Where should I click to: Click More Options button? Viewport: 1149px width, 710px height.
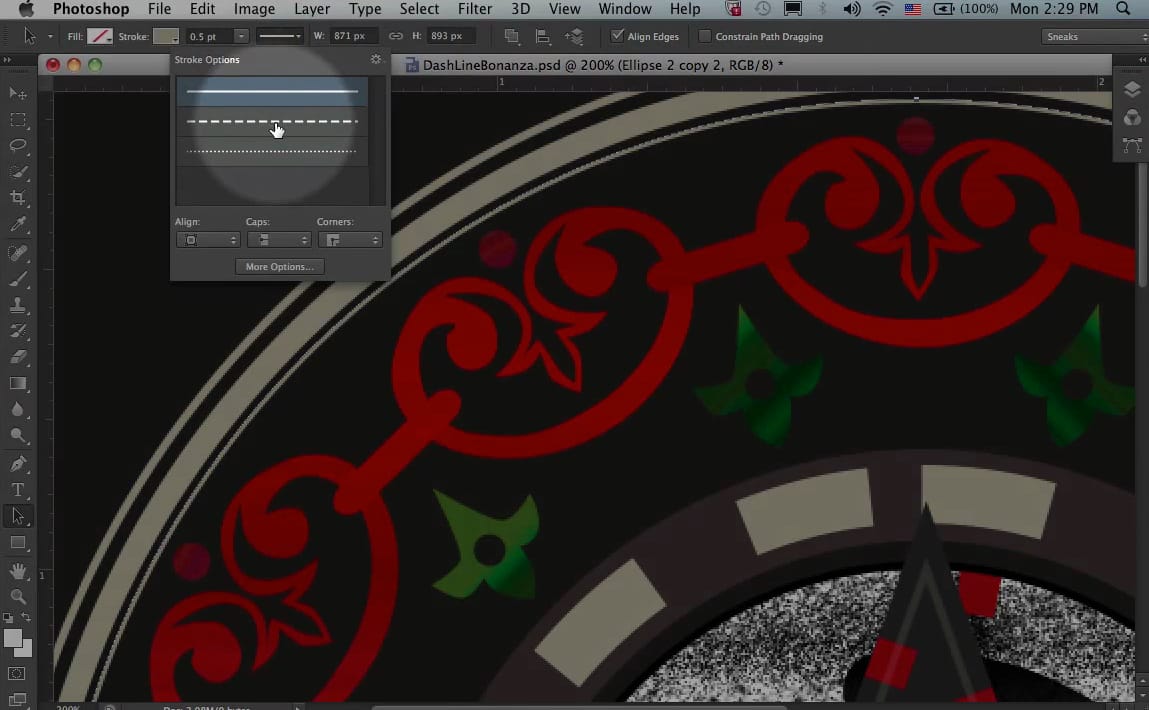279,267
